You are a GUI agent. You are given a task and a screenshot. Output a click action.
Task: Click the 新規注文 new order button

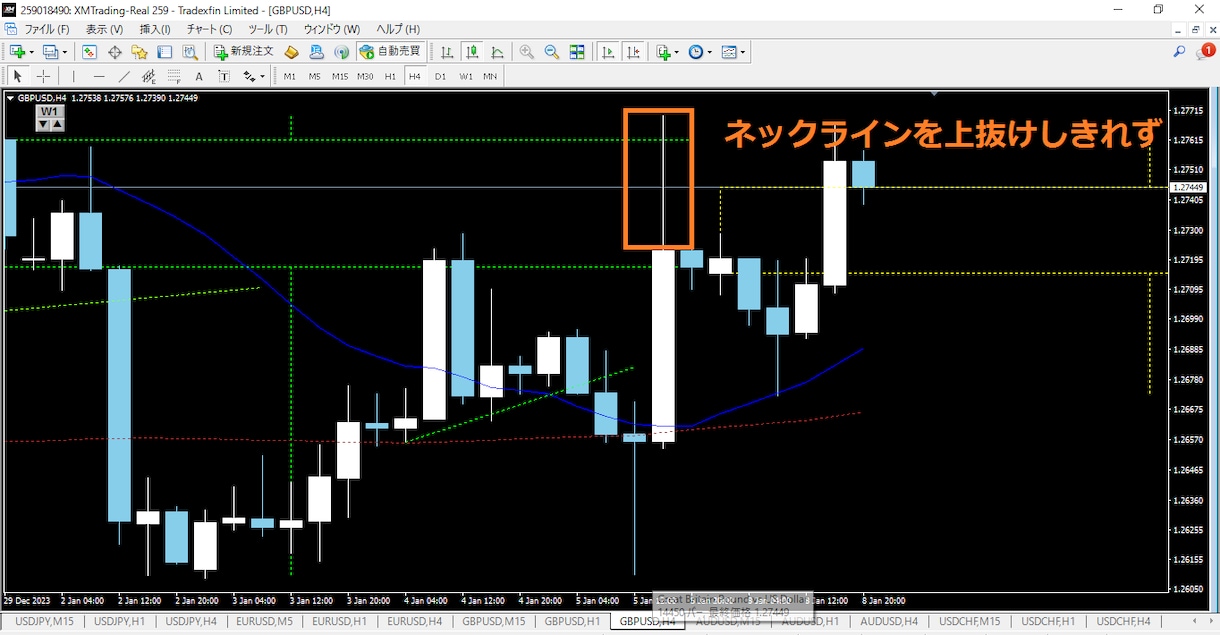(x=243, y=52)
